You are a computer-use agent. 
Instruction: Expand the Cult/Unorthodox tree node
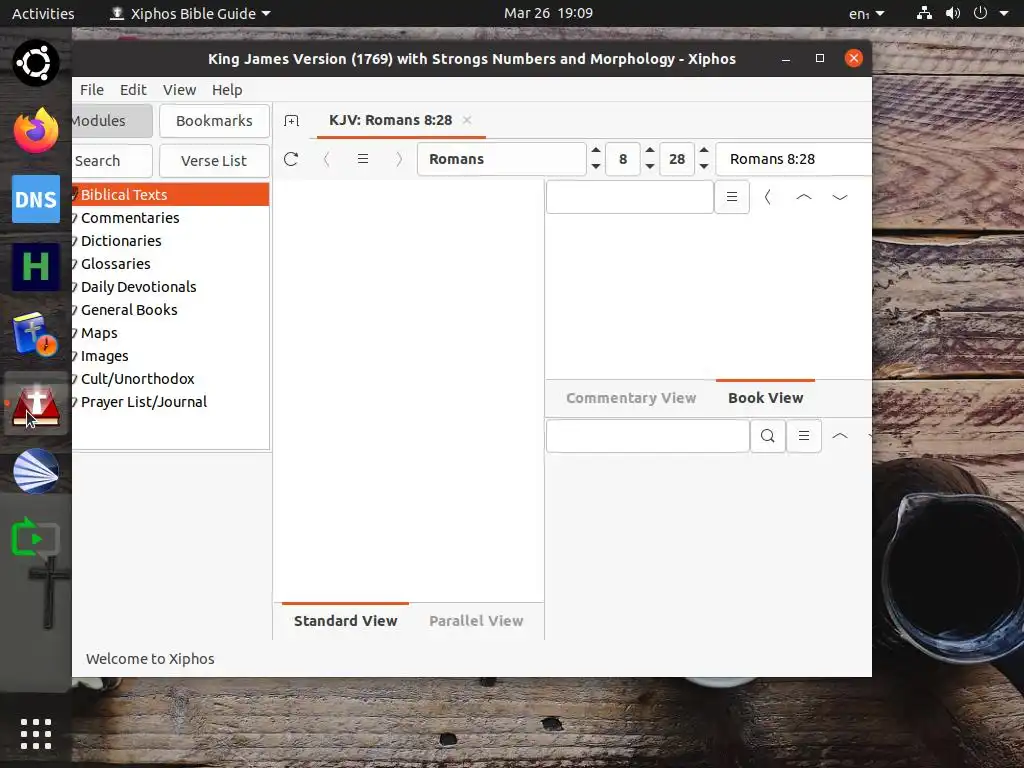74,379
